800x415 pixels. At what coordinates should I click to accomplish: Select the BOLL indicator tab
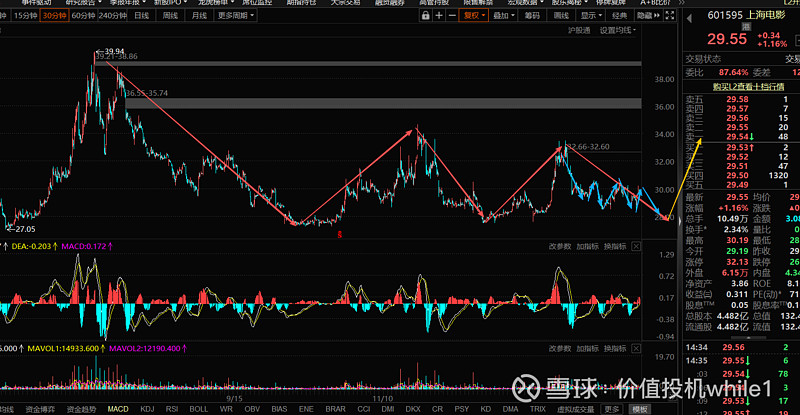point(199,409)
